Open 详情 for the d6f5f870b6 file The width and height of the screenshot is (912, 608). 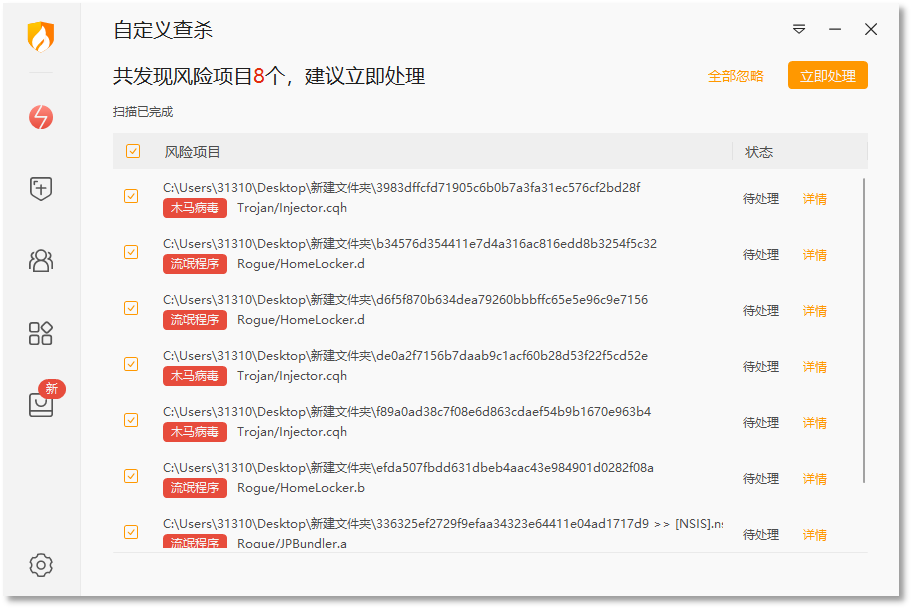pyautogui.click(x=814, y=311)
